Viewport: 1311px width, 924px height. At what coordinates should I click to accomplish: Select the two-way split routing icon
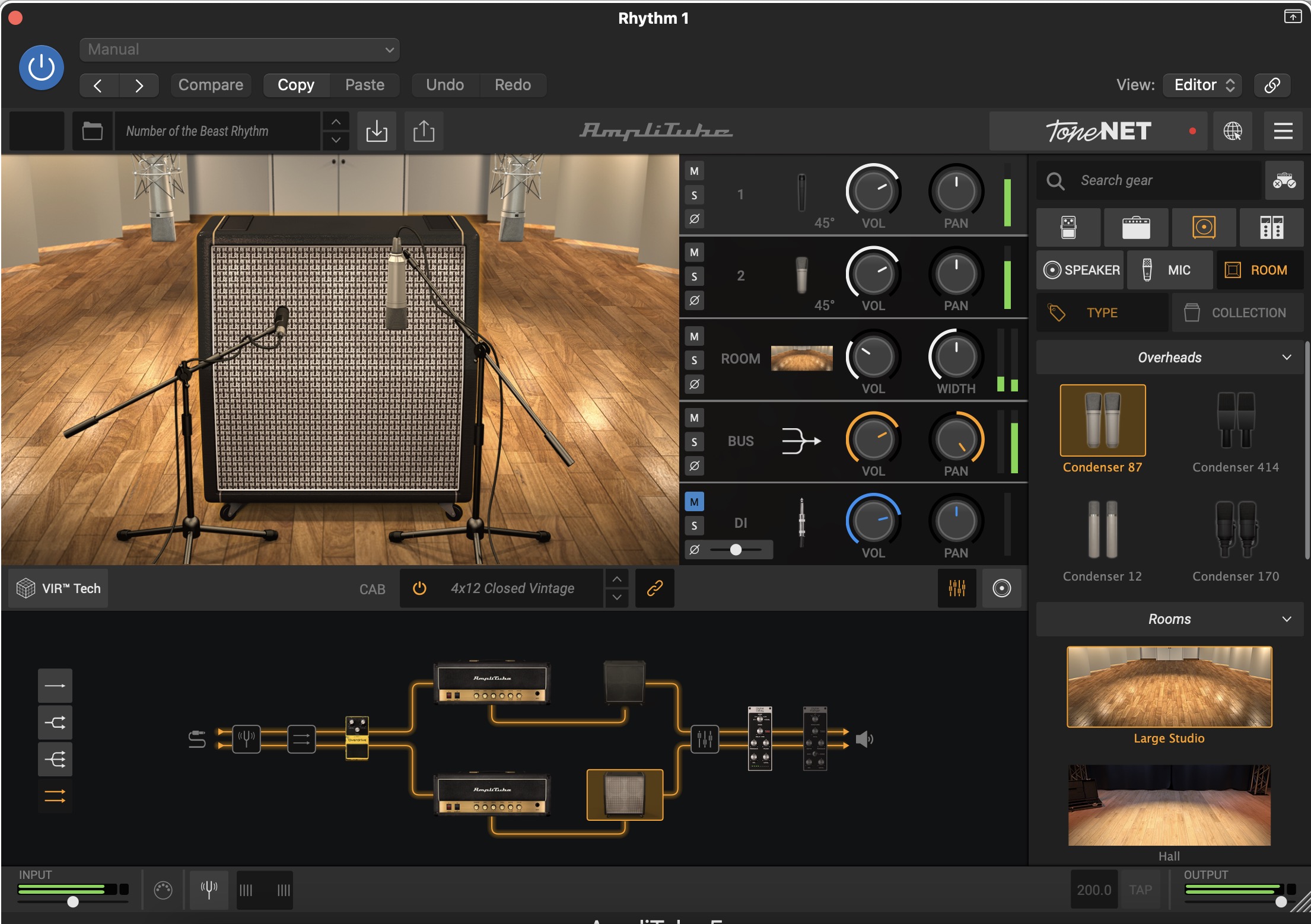tap(55, 722)
